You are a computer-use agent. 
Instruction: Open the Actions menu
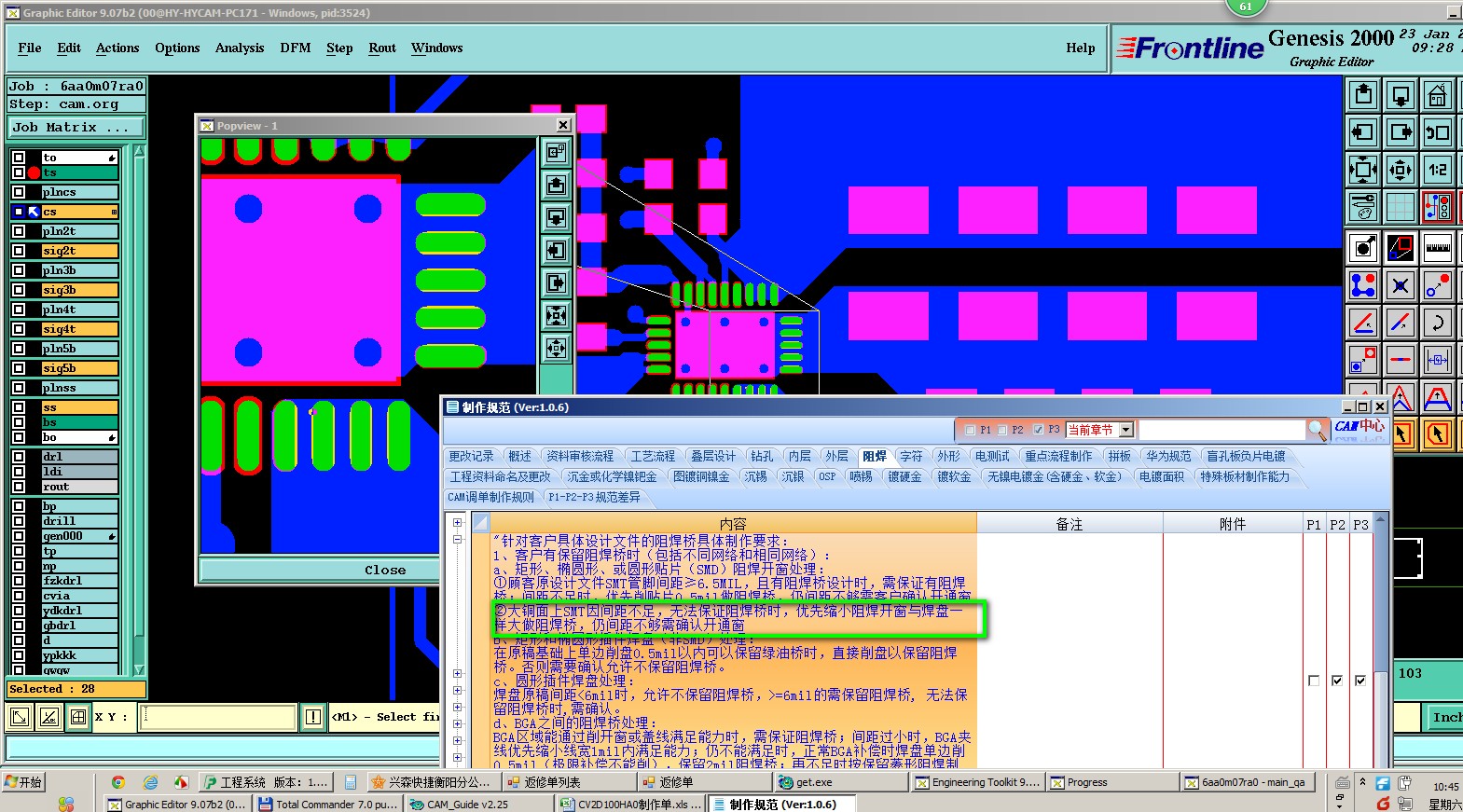pos(117,48)
